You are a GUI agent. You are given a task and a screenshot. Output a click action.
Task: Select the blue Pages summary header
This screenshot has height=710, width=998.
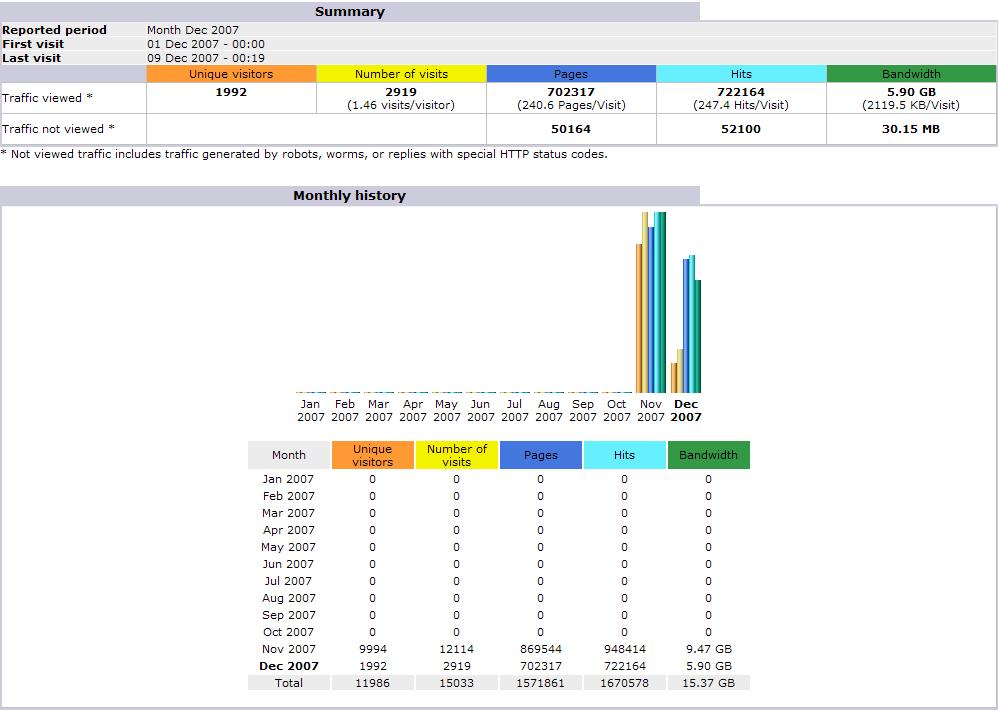point(571,74)
